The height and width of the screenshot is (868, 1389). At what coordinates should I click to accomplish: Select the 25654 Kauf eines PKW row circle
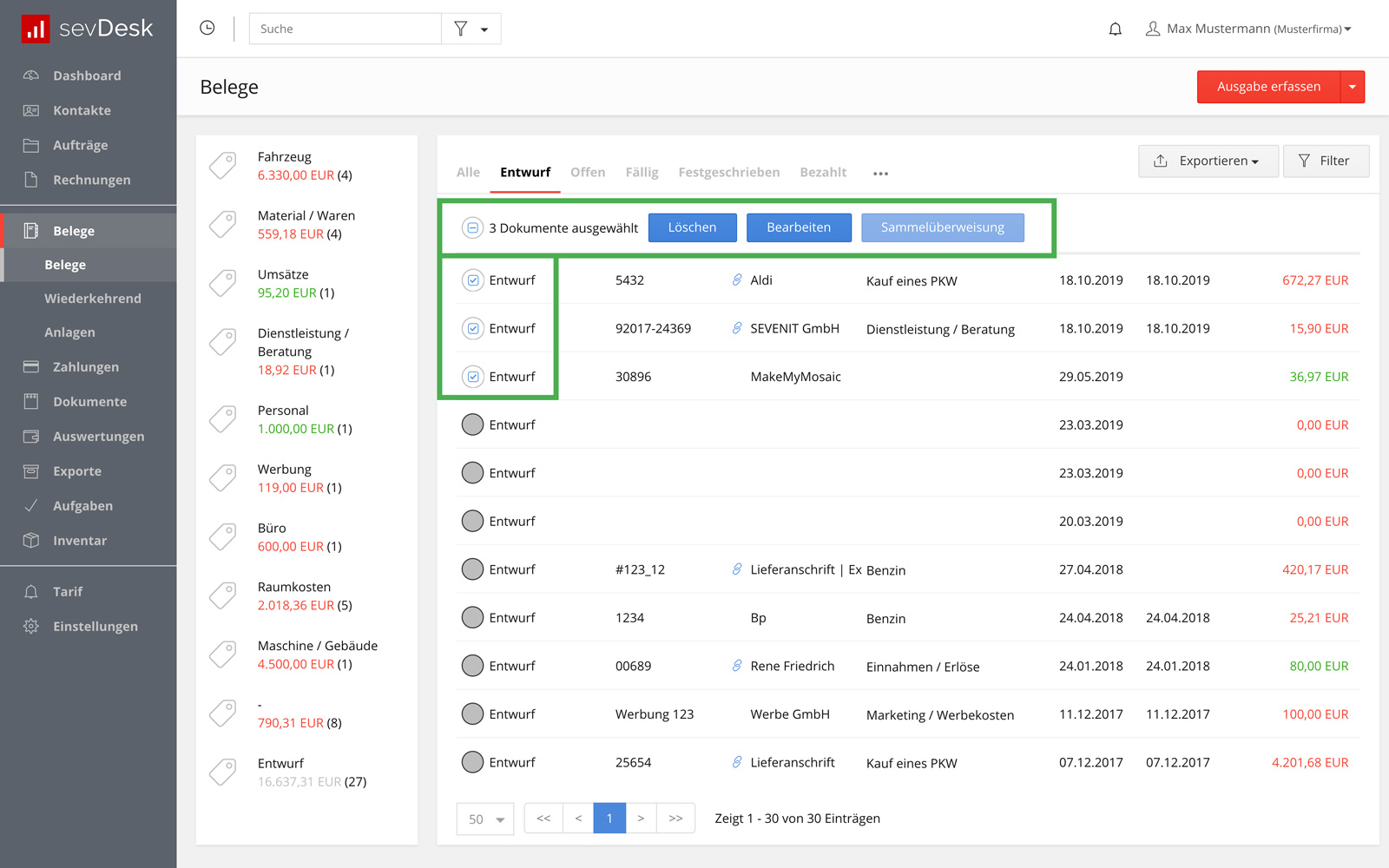point(472,762)
